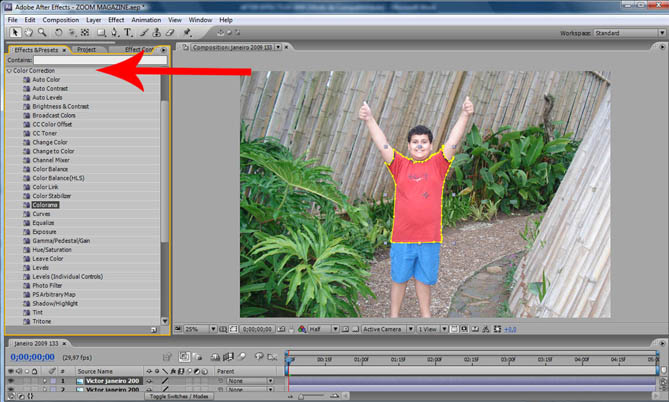Image resolution: width=669 pixels, height=402 pixels.
Task: Select the Hand tool
Action: (27, 32)
